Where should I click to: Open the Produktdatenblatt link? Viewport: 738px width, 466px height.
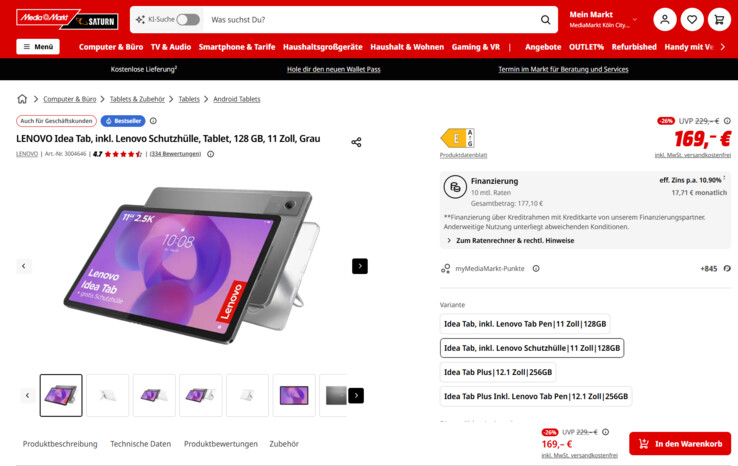(464, 155)
